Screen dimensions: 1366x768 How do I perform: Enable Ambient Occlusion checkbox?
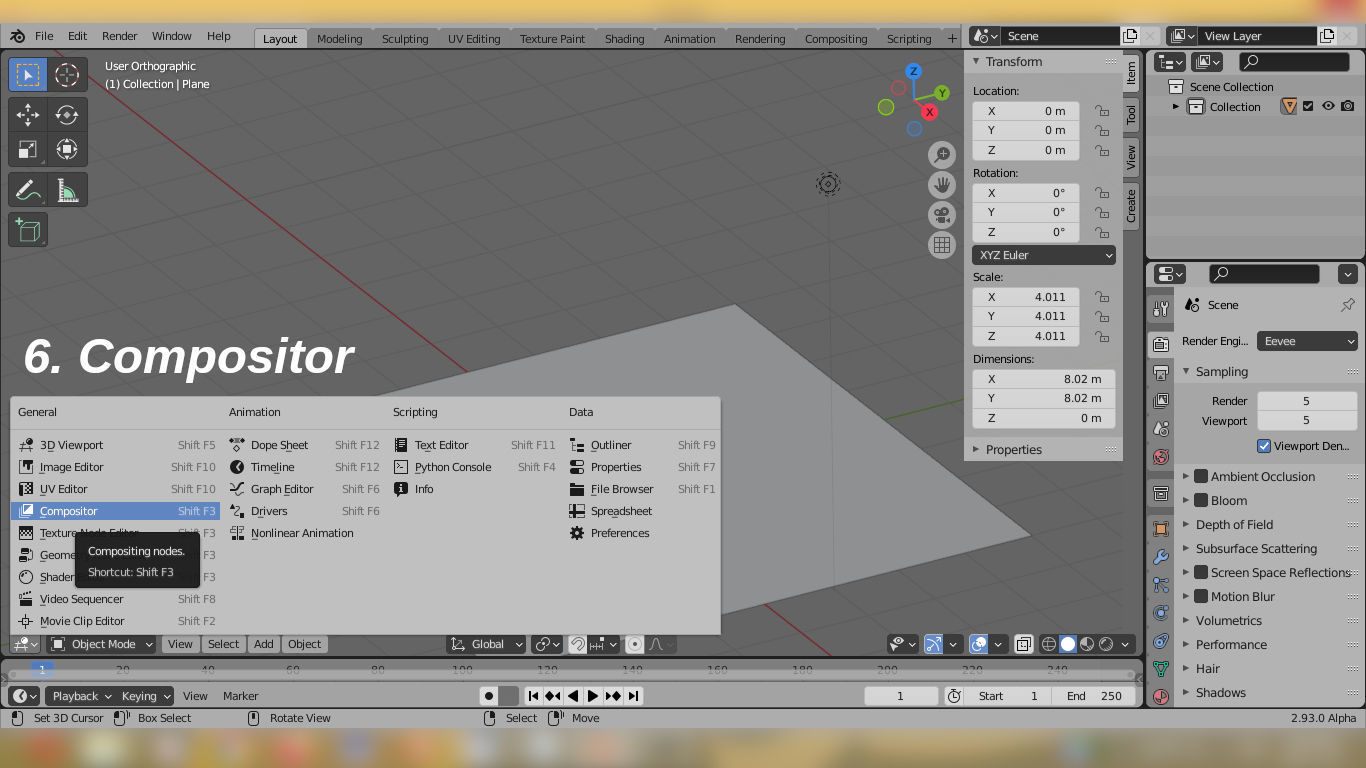click(1202, 477)
